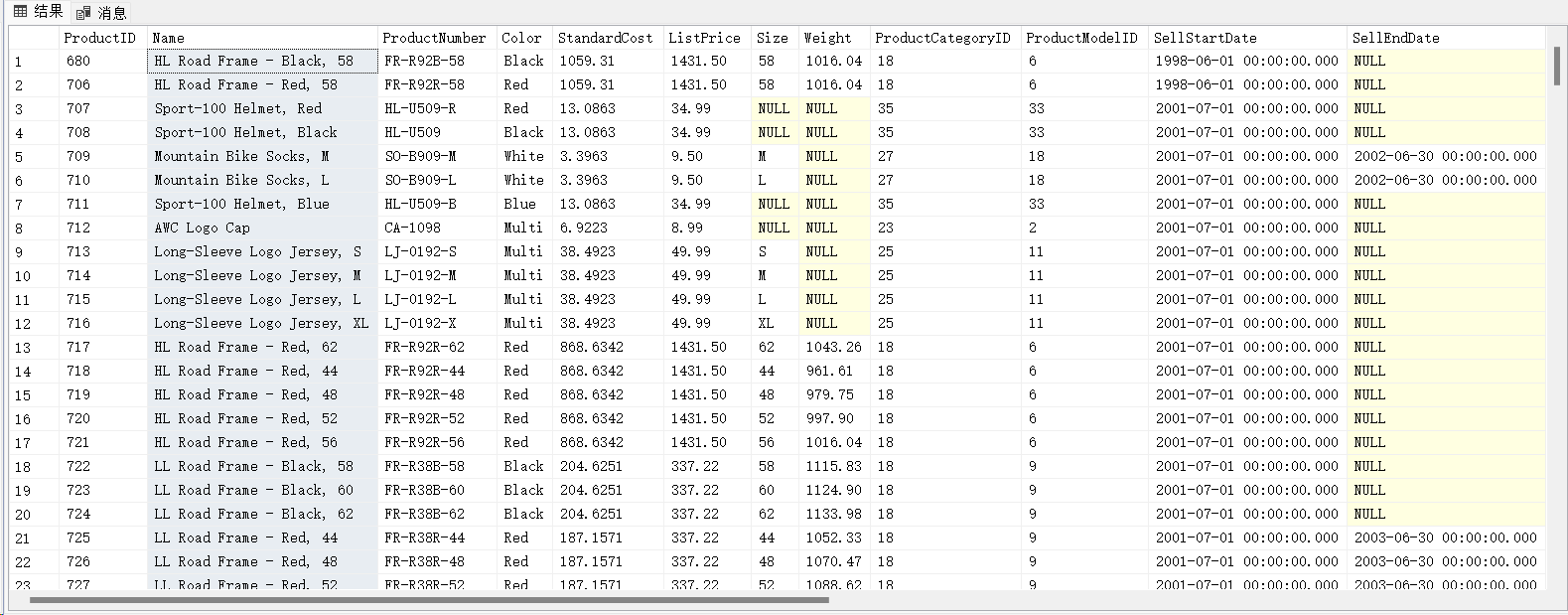
Task: Click ProductNumber cell LJ-0192-X
Action: [437, 323]
